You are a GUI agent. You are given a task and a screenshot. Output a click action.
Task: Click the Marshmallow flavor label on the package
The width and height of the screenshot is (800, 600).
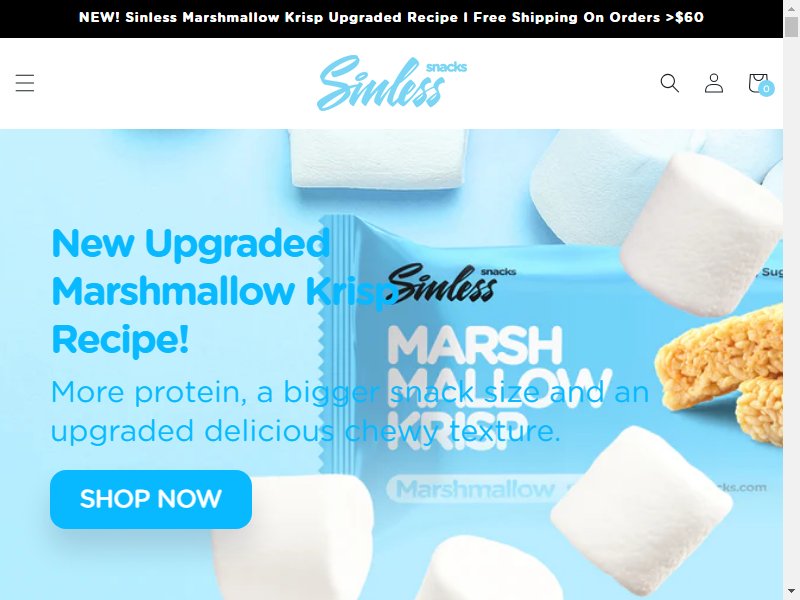coord(475,489)
